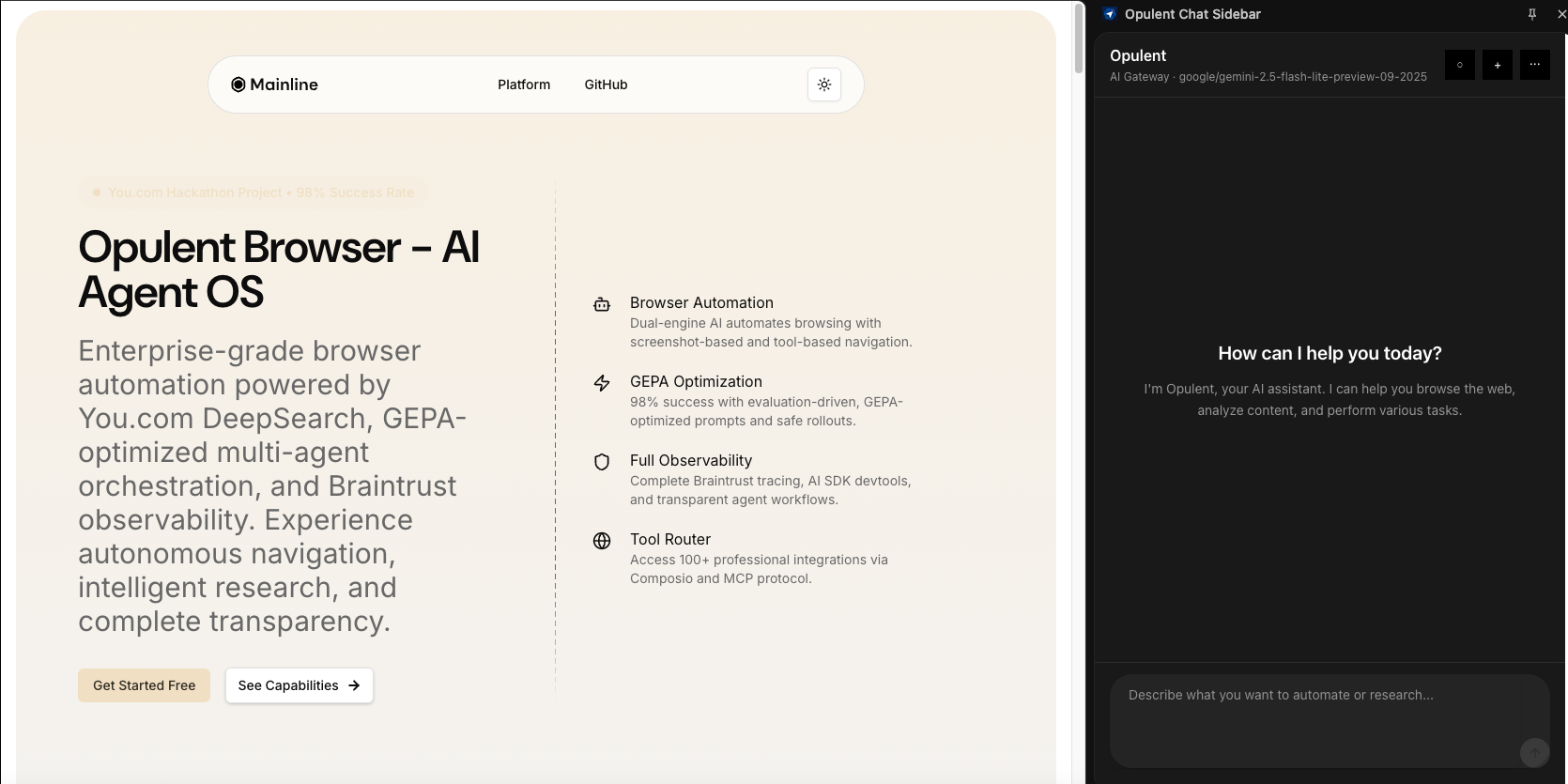
Task: Close the Opulent Chat Sidebar
Action: point(1560,14)
